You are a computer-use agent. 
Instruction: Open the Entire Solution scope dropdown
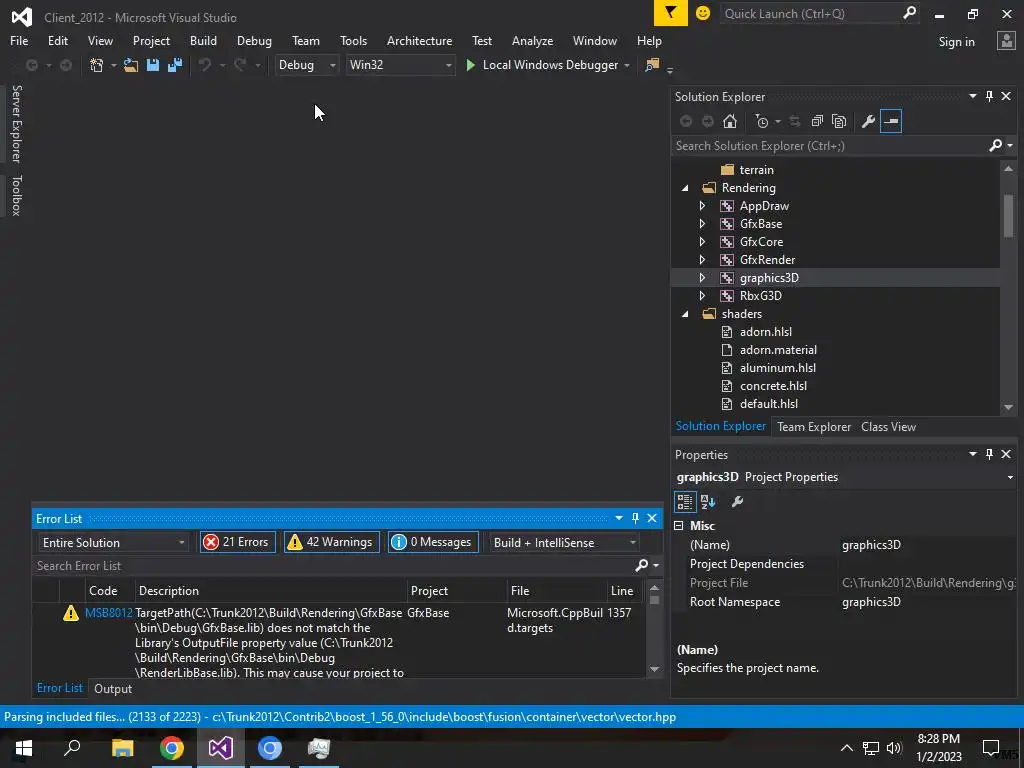click(113, 543)
